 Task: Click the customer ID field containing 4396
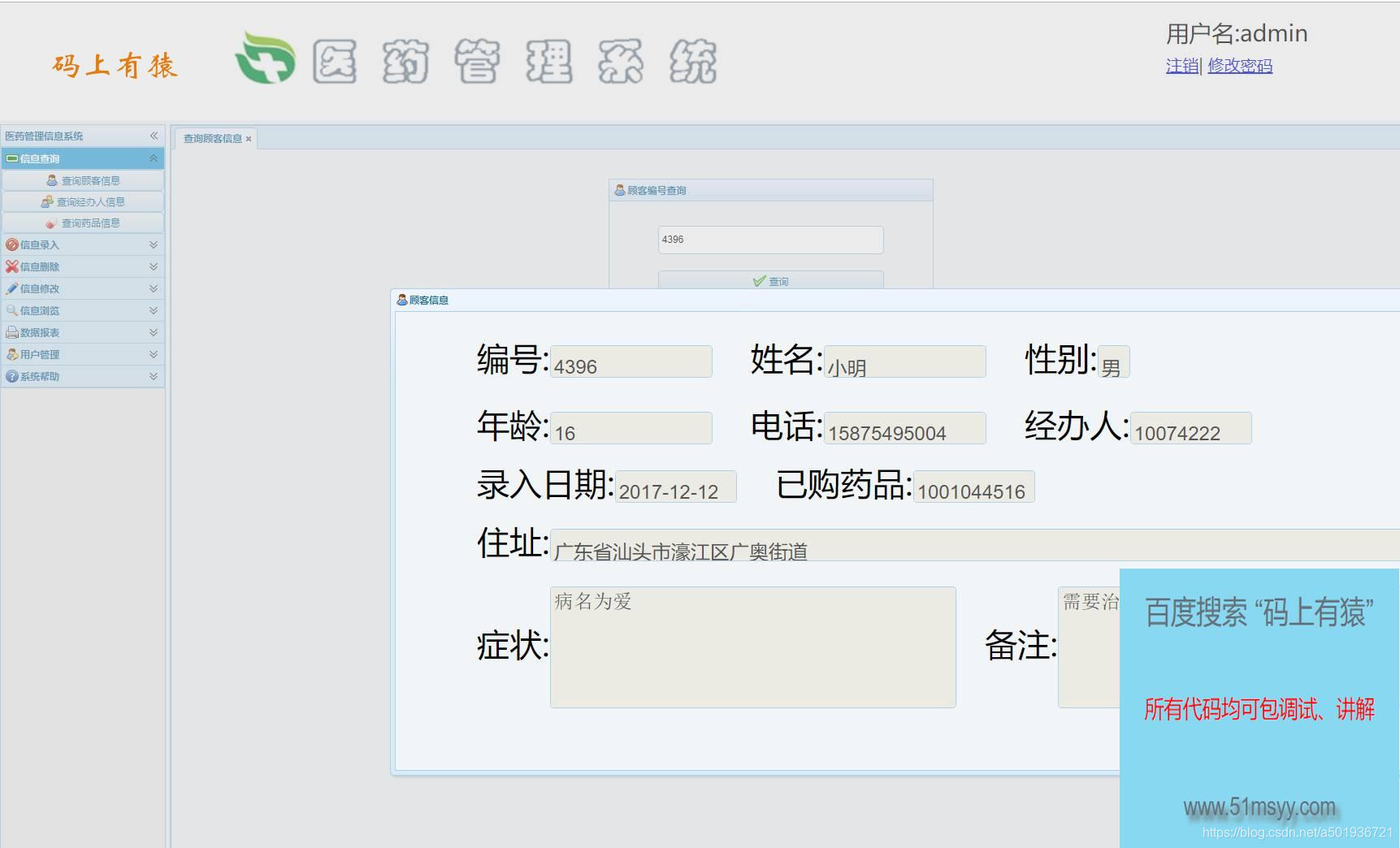tap(769, 240)
